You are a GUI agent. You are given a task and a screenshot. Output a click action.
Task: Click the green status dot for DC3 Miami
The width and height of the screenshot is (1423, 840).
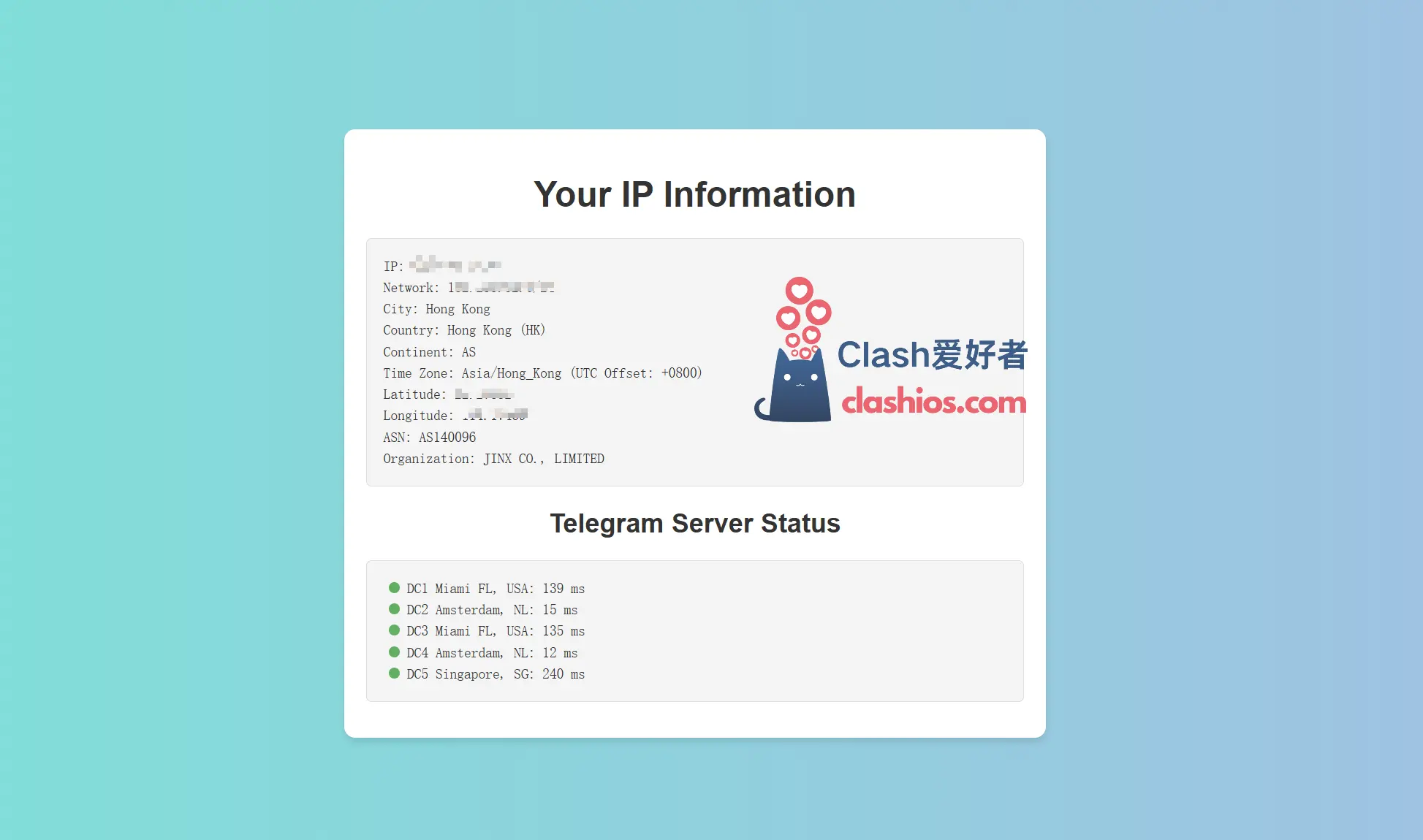click(394, 630)
